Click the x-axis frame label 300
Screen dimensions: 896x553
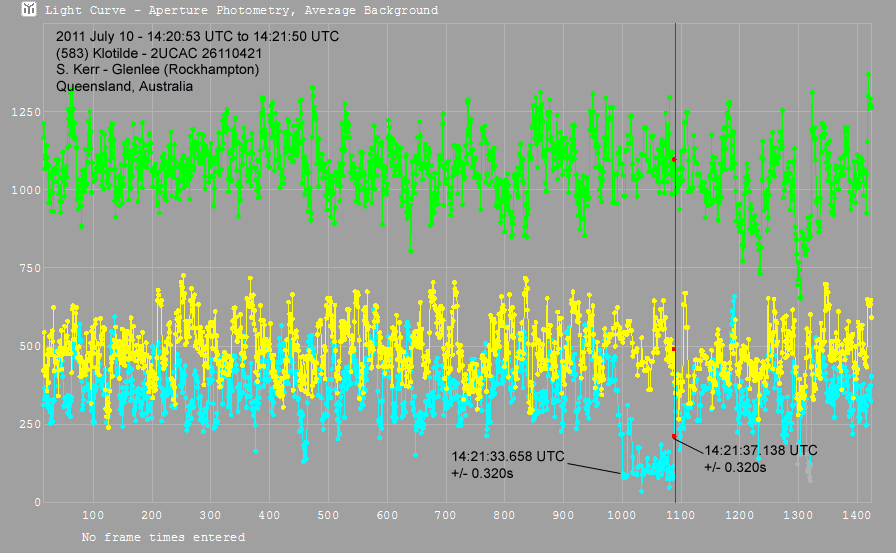210,515
